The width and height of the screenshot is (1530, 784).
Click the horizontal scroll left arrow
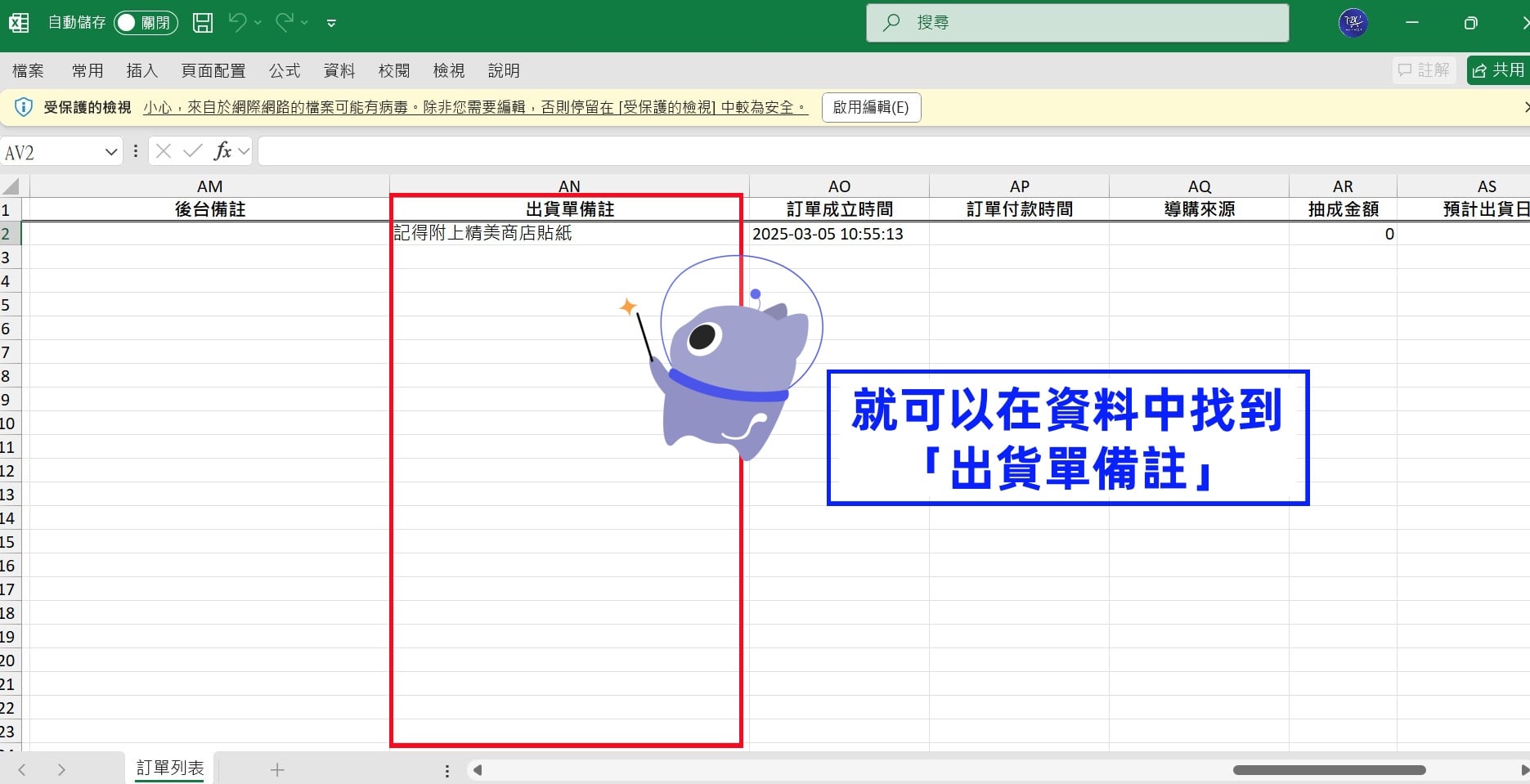click(478, 770)
